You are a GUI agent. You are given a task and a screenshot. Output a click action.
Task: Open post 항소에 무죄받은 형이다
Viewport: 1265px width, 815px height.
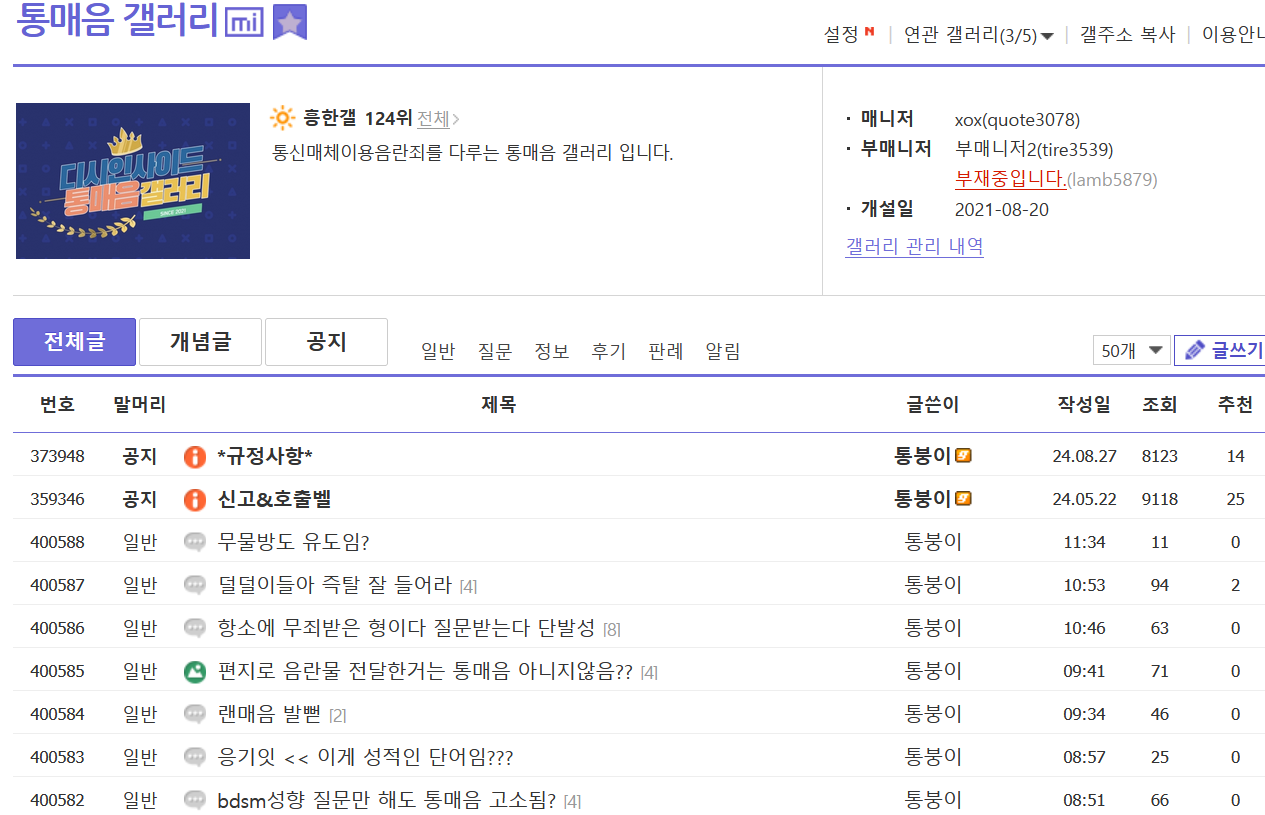coord(407,628)
